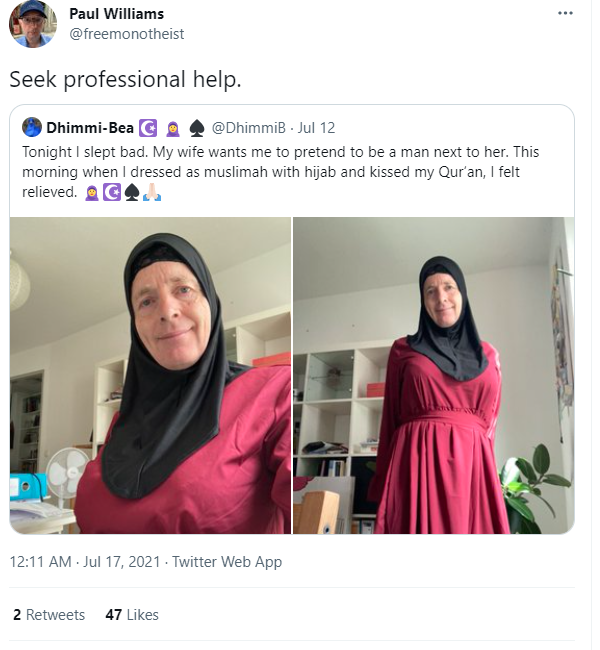Click the Dhimmi-Bea blue avatar icon
The height and width of the screenshot is (650, 600).
[32, 127]
